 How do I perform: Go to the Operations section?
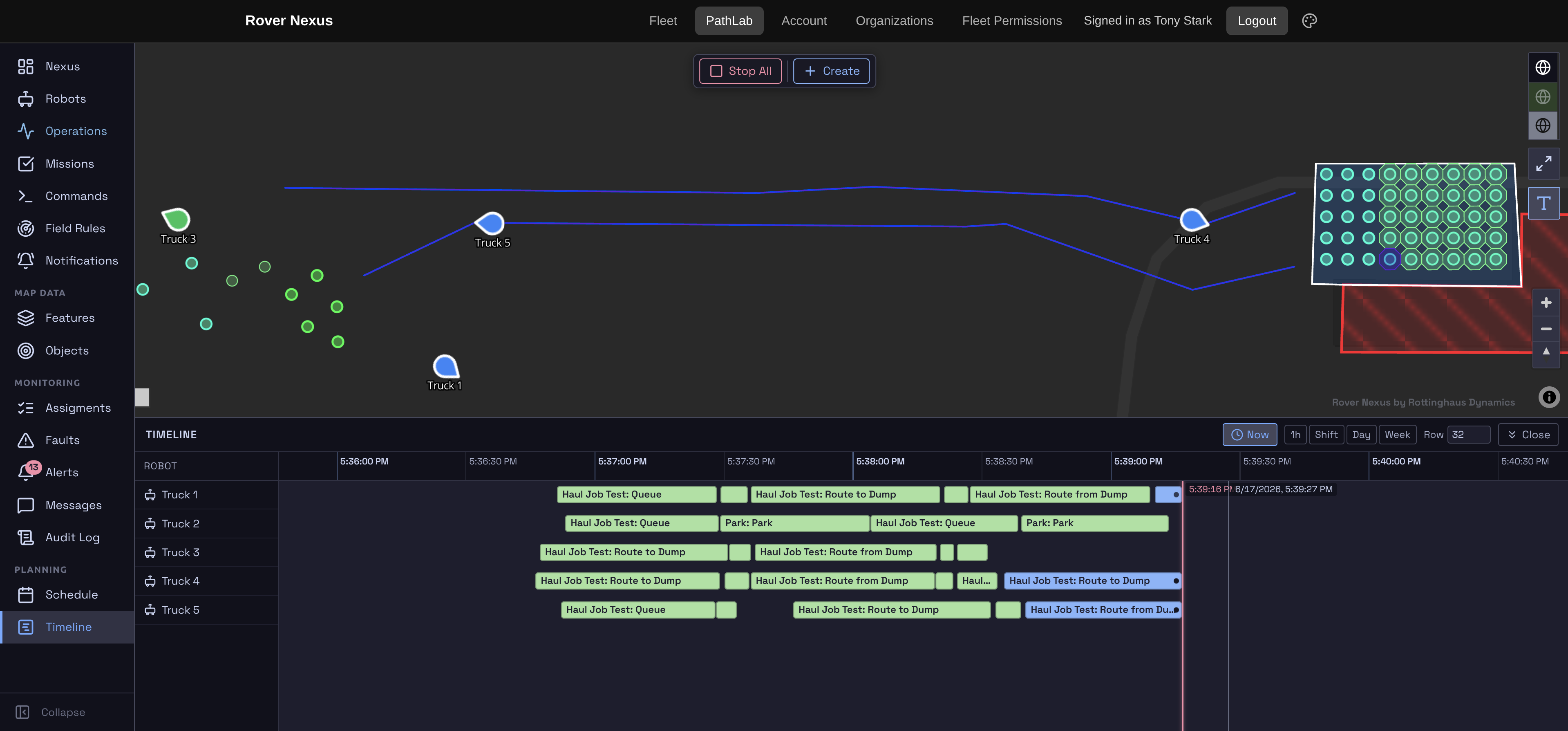pos(67,131)
